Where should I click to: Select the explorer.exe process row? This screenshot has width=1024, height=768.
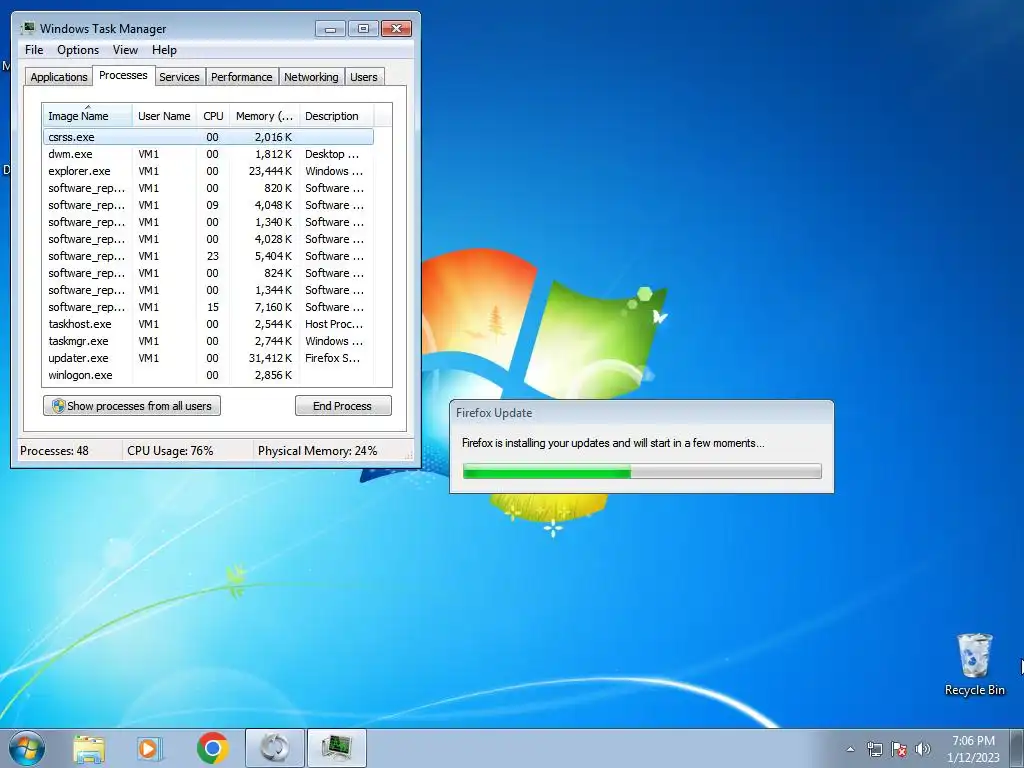click(x=208, y=171)
